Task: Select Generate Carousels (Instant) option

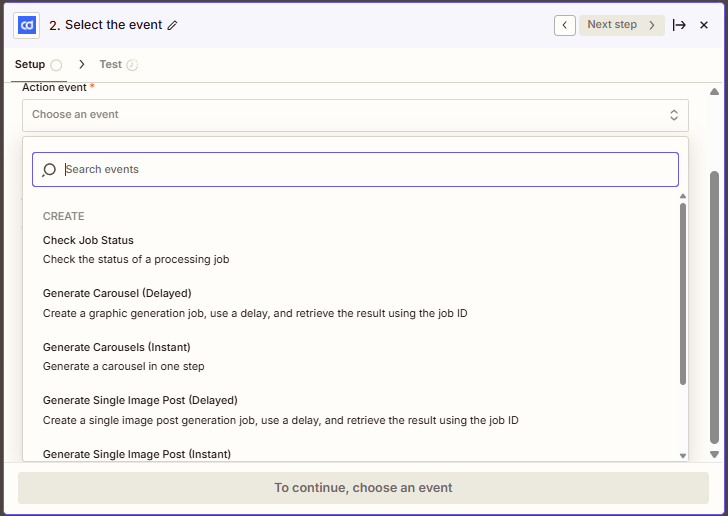Action: coord(116,347)
